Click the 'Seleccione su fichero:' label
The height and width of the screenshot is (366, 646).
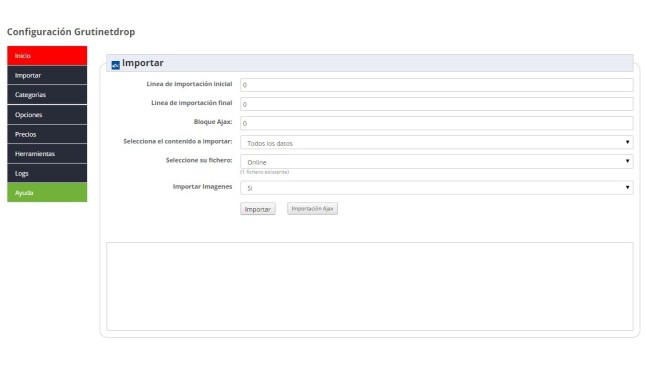coord(199,160)
